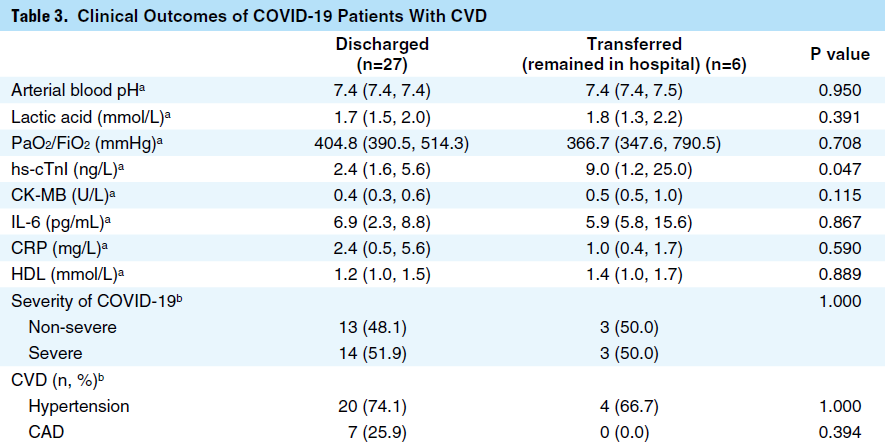Click the P value column header
The height and width of the screenshot is (444, 885).
839,54
